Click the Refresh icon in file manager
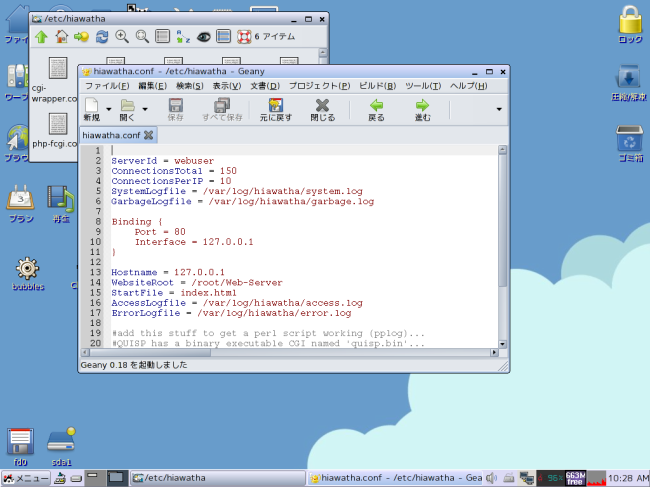The width and height of the screenshot is (650, 487). pyautogui.click(x=102, y=37)
